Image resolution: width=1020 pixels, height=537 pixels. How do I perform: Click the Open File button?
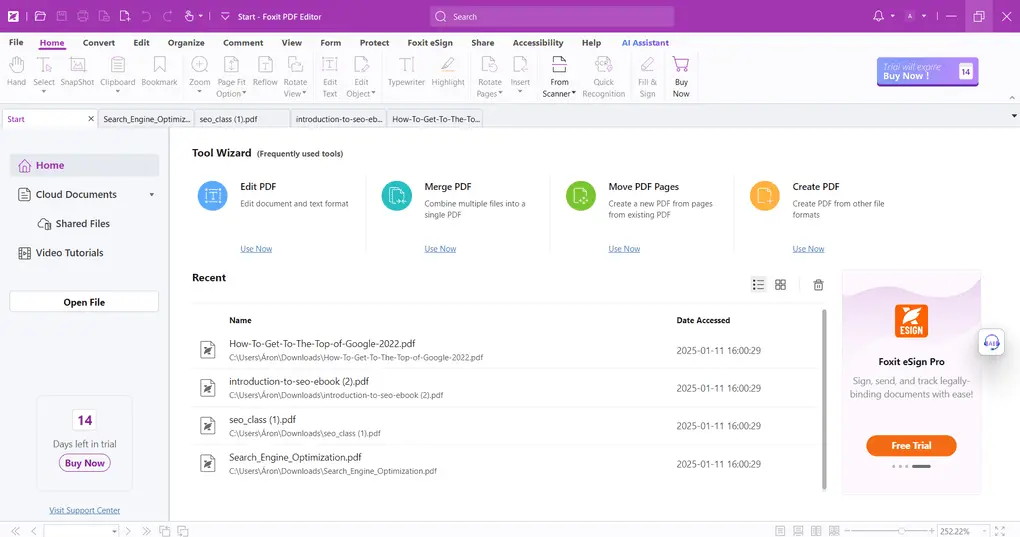(84, 302)
